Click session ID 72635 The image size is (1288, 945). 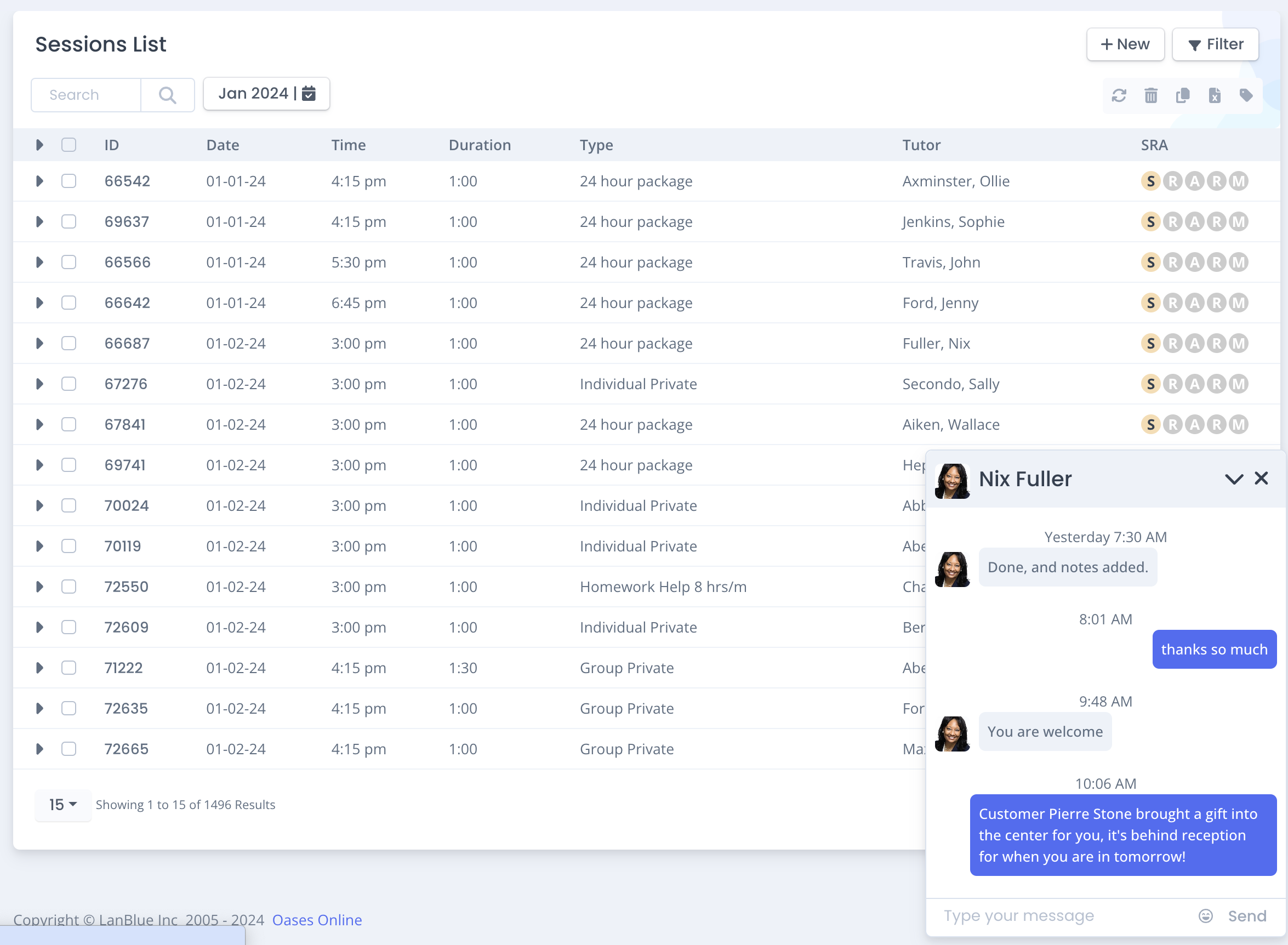127,709
